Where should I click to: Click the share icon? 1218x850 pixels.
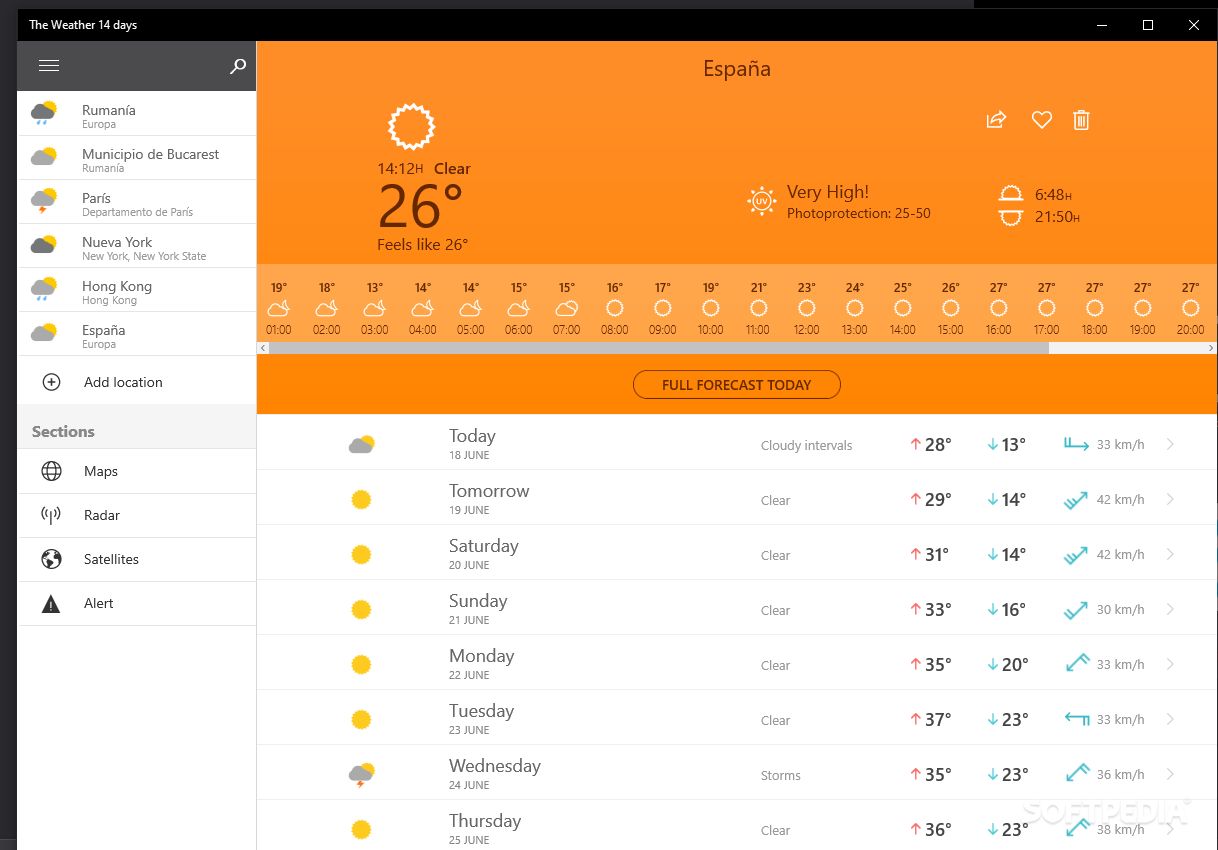coord(996,120)
